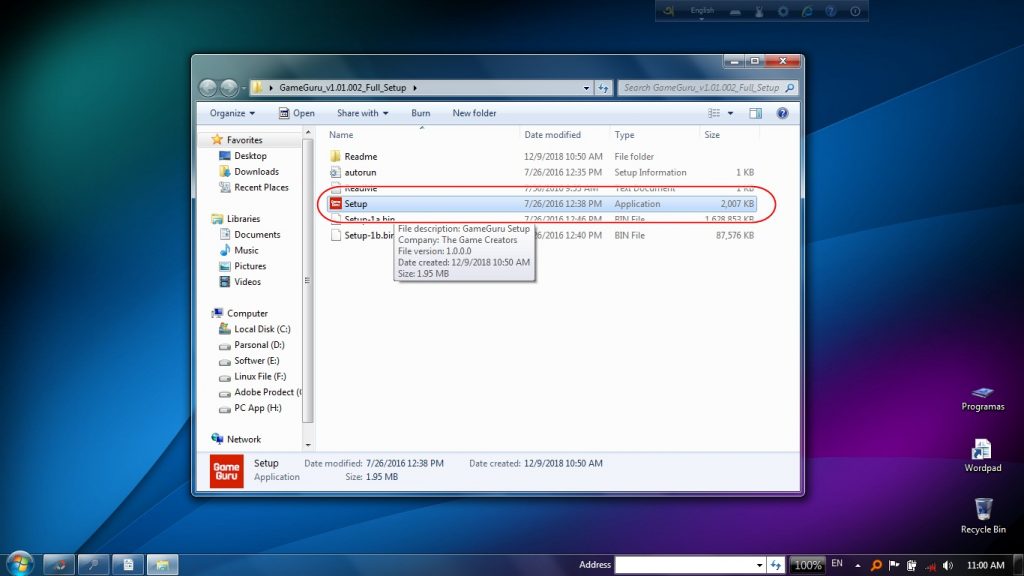Click the shield help icon in top bar
The height and width of the screenshot is (576, 1024).
pos(831,11)
